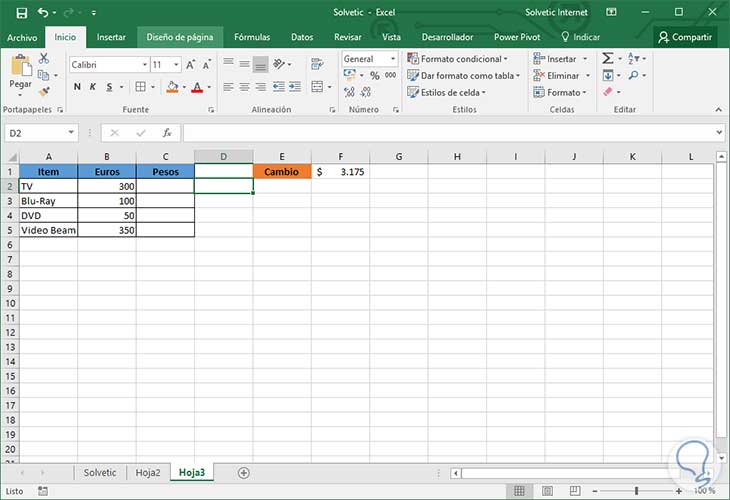
Task: Click the Paste (Pegar) clipboard icon
Action: (x=20, y=65)
